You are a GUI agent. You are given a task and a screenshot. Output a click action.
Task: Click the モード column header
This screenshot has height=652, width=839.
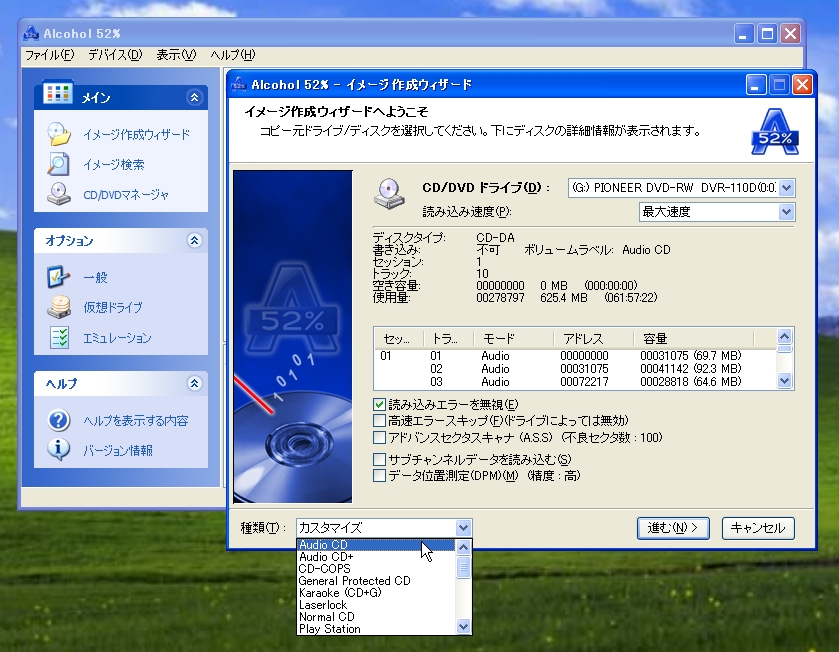pyautogui.click(x=514, y=339)
